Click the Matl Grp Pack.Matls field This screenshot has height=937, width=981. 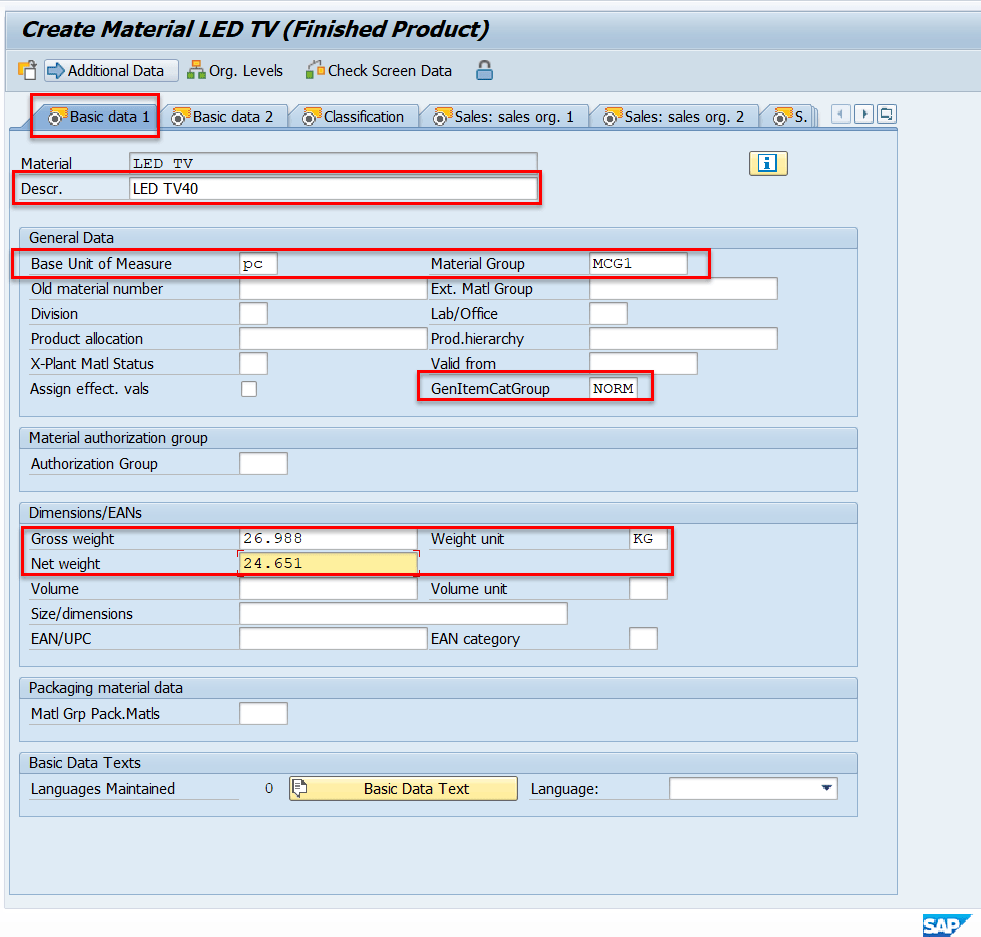pos(263,714)
